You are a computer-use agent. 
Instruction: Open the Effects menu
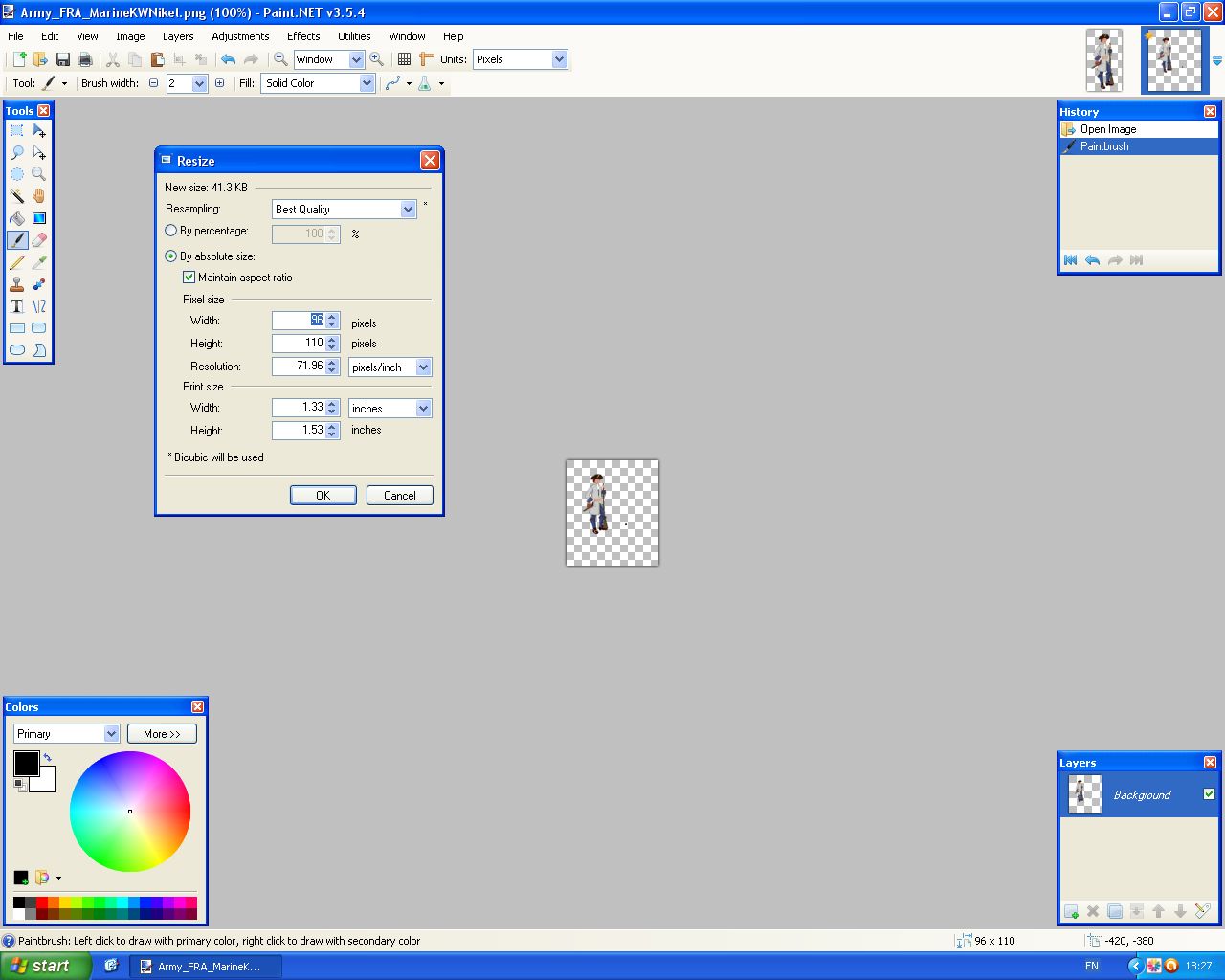[303, 36]
